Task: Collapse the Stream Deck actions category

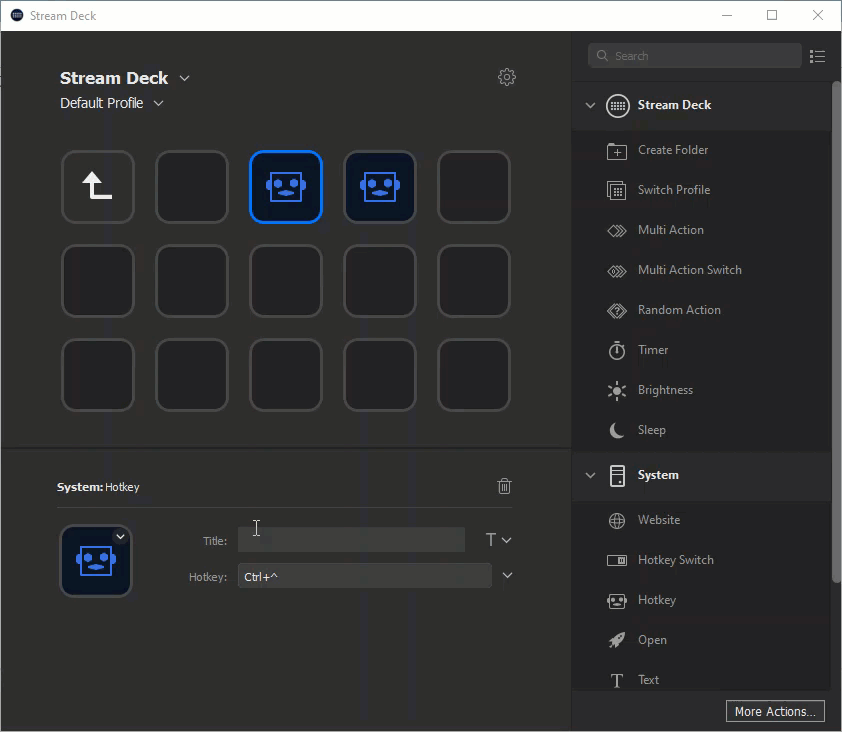Action: point(590,105)
